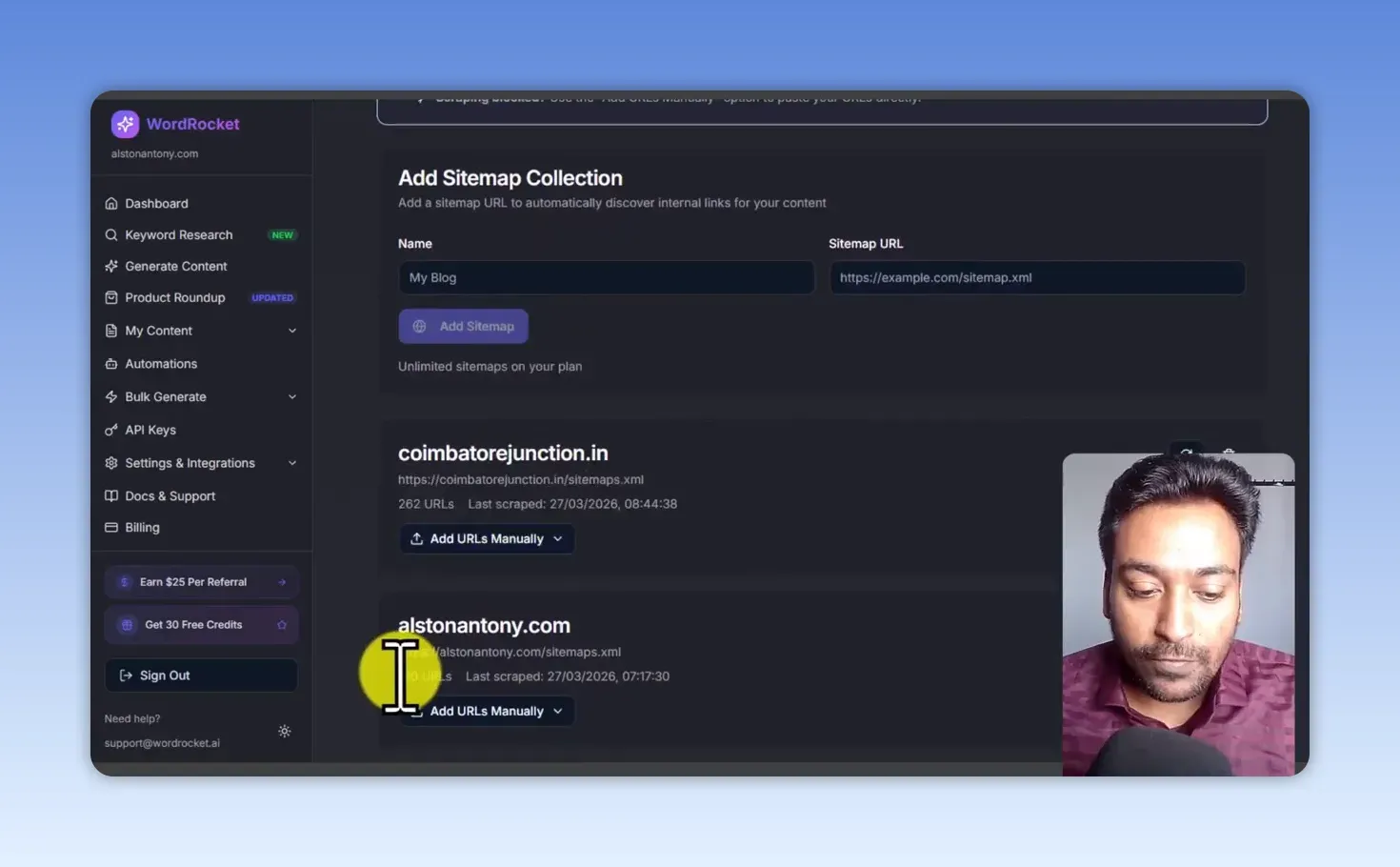Expand the My Content submenu chevron

pyautogui.click(x=292, y=331)
